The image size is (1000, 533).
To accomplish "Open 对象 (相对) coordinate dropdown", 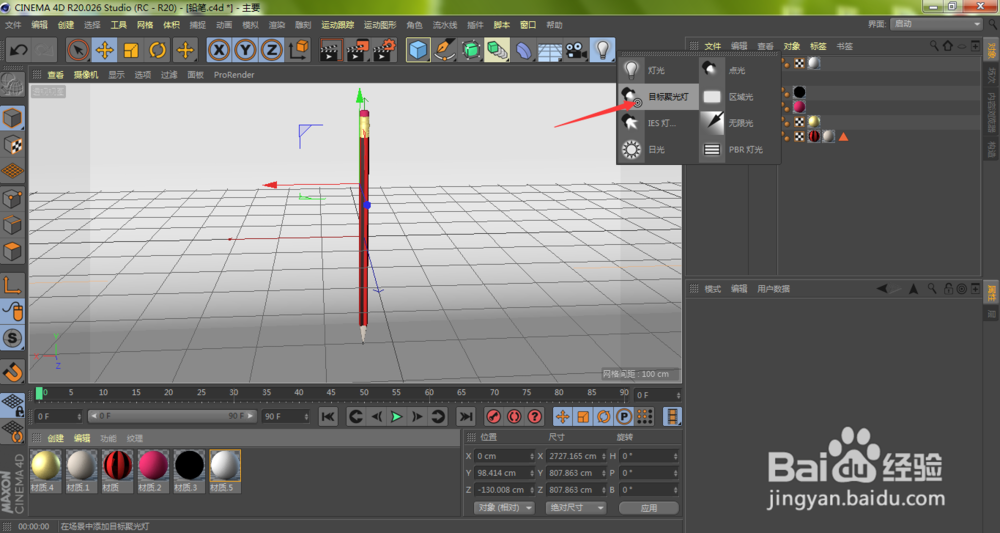I will pos(504,507).
